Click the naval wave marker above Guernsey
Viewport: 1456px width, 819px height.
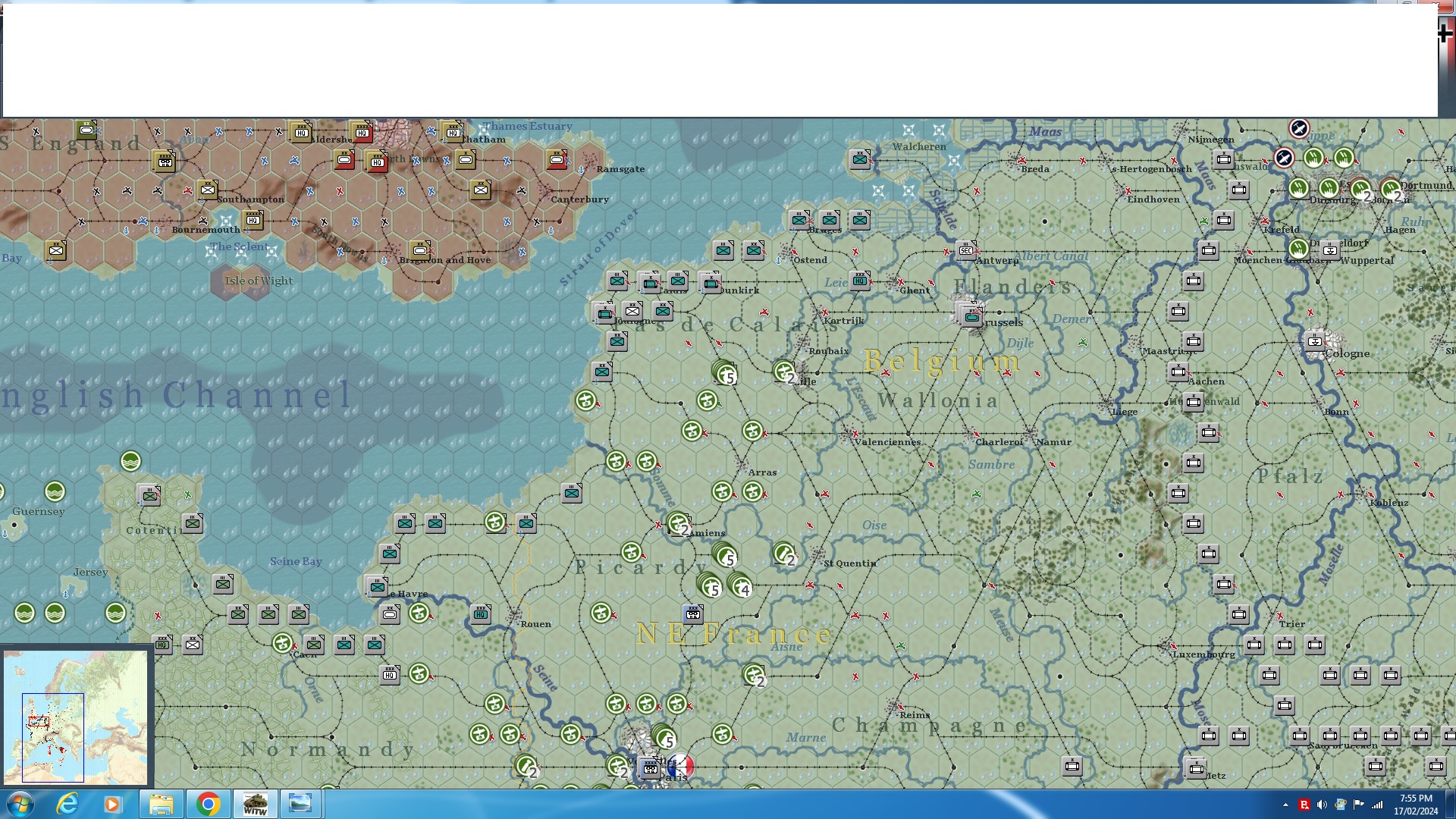click(55, 491)
